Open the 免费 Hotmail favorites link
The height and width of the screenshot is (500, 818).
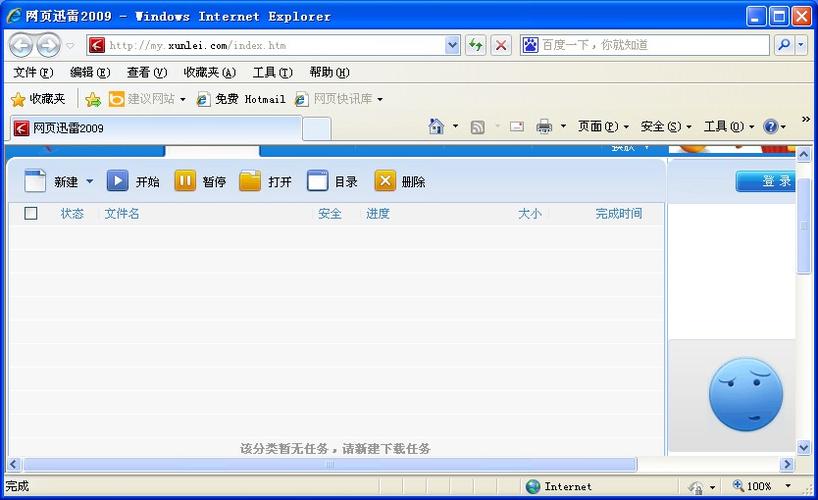tap(241, 99)
